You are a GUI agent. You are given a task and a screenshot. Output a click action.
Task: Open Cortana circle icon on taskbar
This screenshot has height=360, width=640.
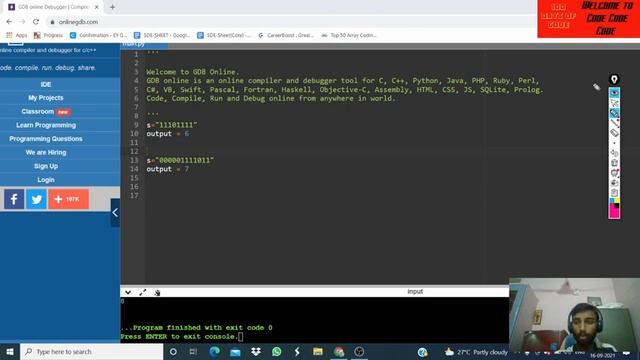(173, 351)
